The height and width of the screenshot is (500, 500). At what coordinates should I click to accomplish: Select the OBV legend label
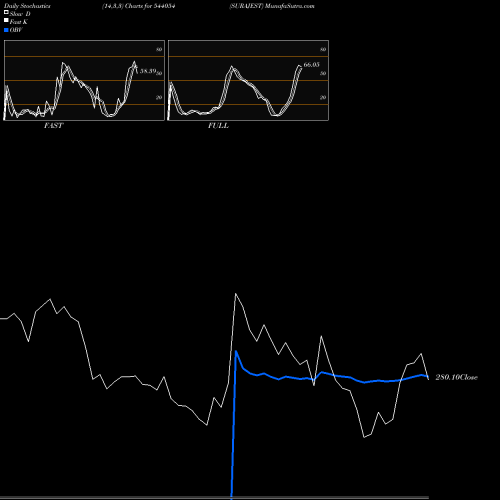(16, 30)
